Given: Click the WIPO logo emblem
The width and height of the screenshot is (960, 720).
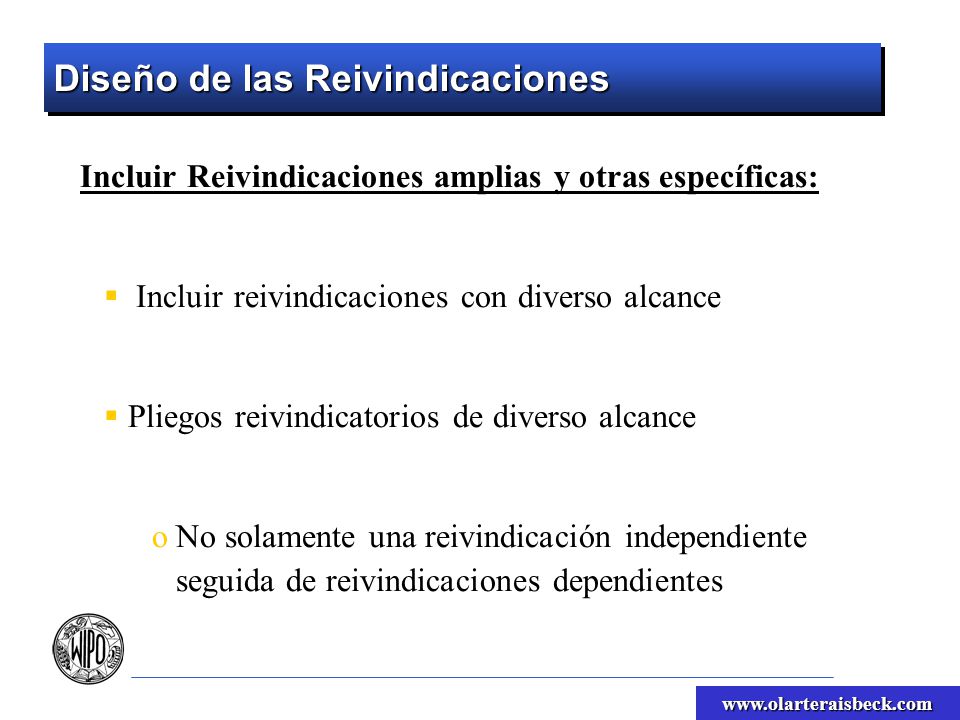Looking at the screenshot, I should pos(88,649).
